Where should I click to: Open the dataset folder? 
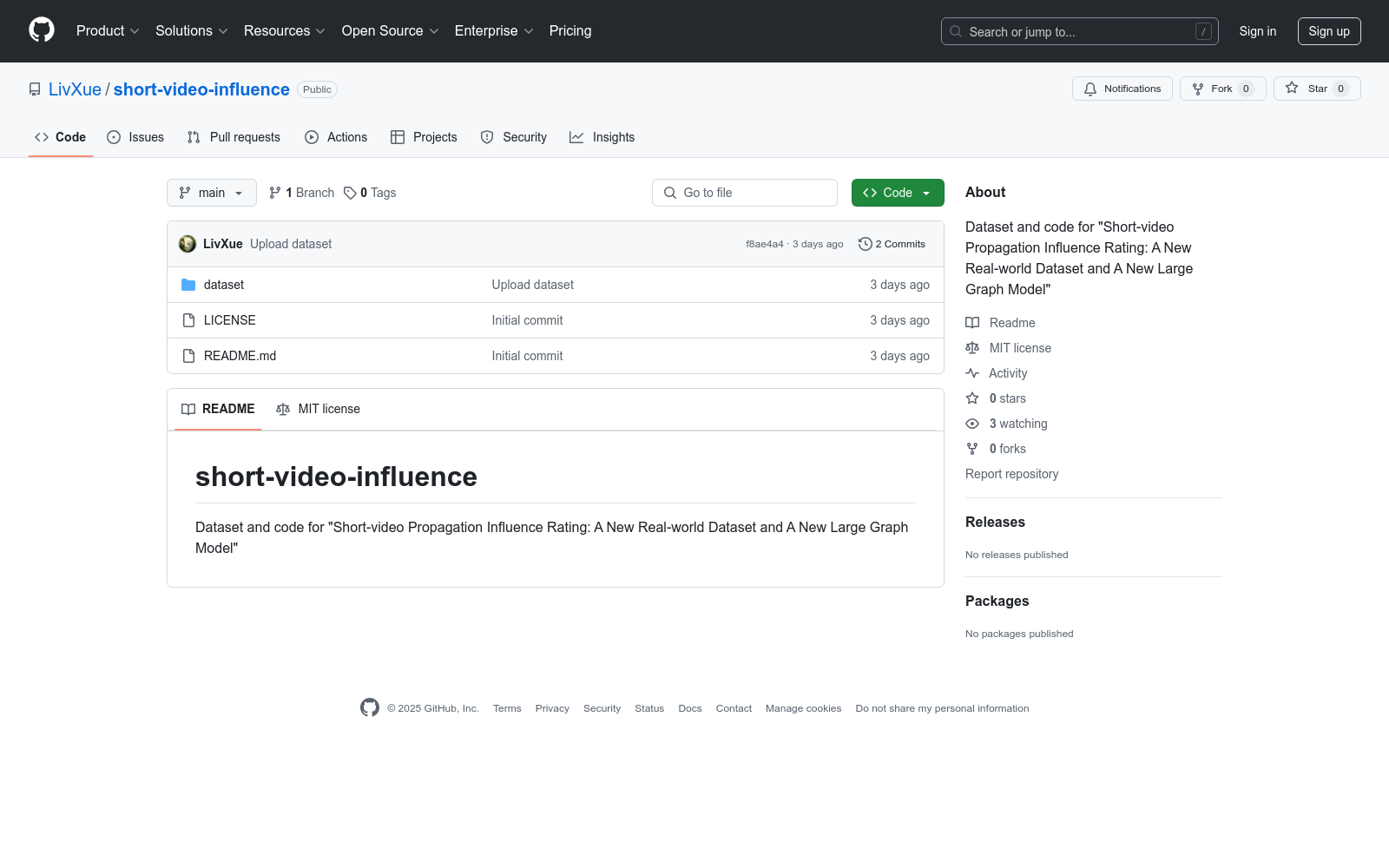[224, 285]
